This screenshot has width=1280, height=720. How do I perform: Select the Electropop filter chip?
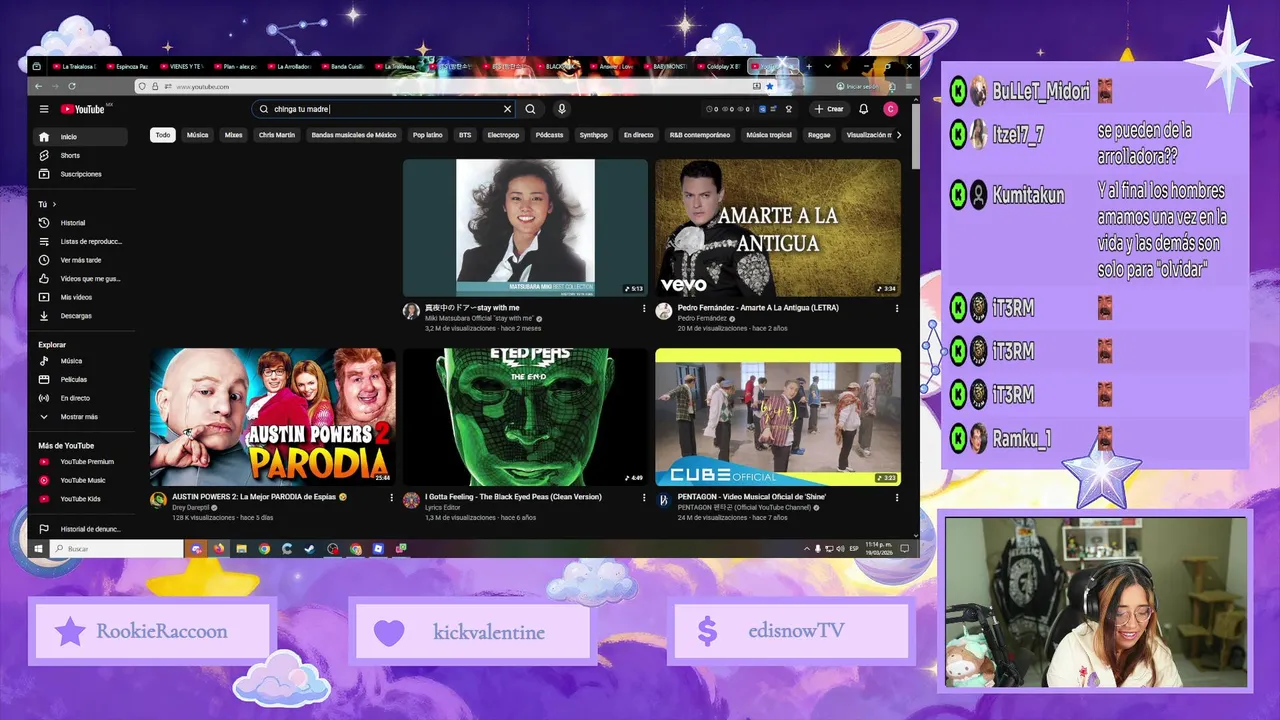coord(503,135)
